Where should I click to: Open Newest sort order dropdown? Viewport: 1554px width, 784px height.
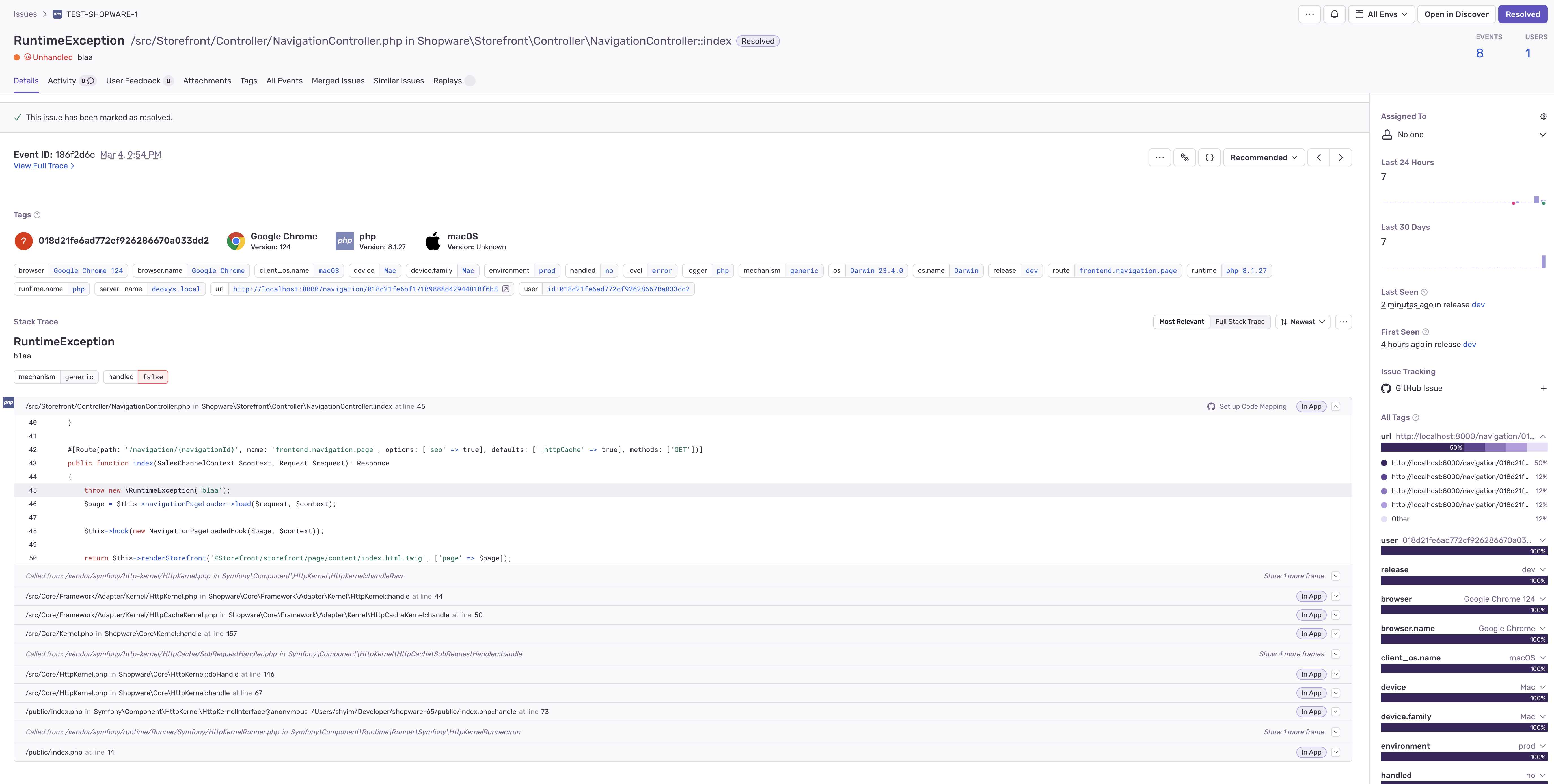pos(1302,322)
